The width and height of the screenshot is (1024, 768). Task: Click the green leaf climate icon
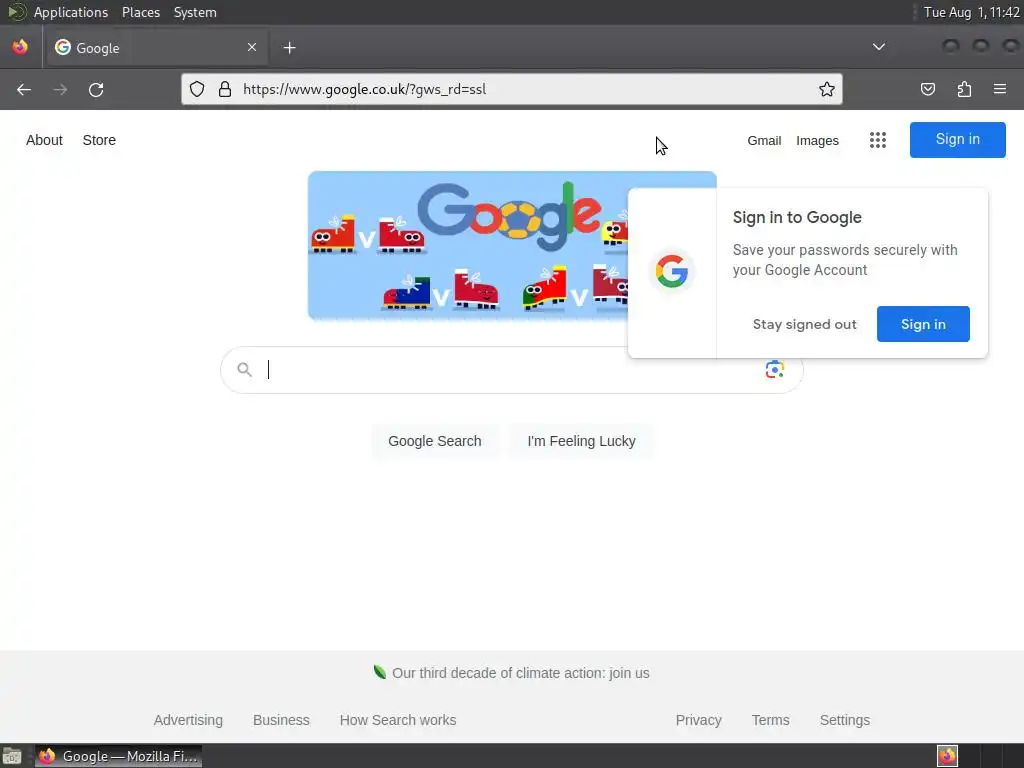[x=379, y=672]
